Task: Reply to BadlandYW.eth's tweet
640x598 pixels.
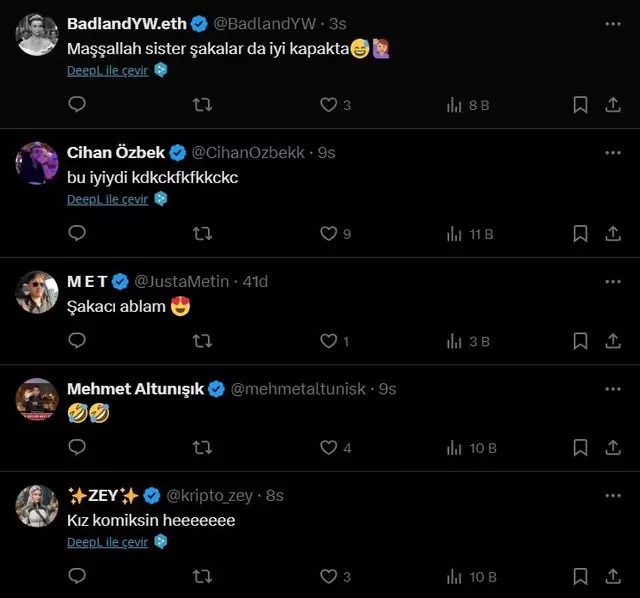Action: click(x=77, y=104)
